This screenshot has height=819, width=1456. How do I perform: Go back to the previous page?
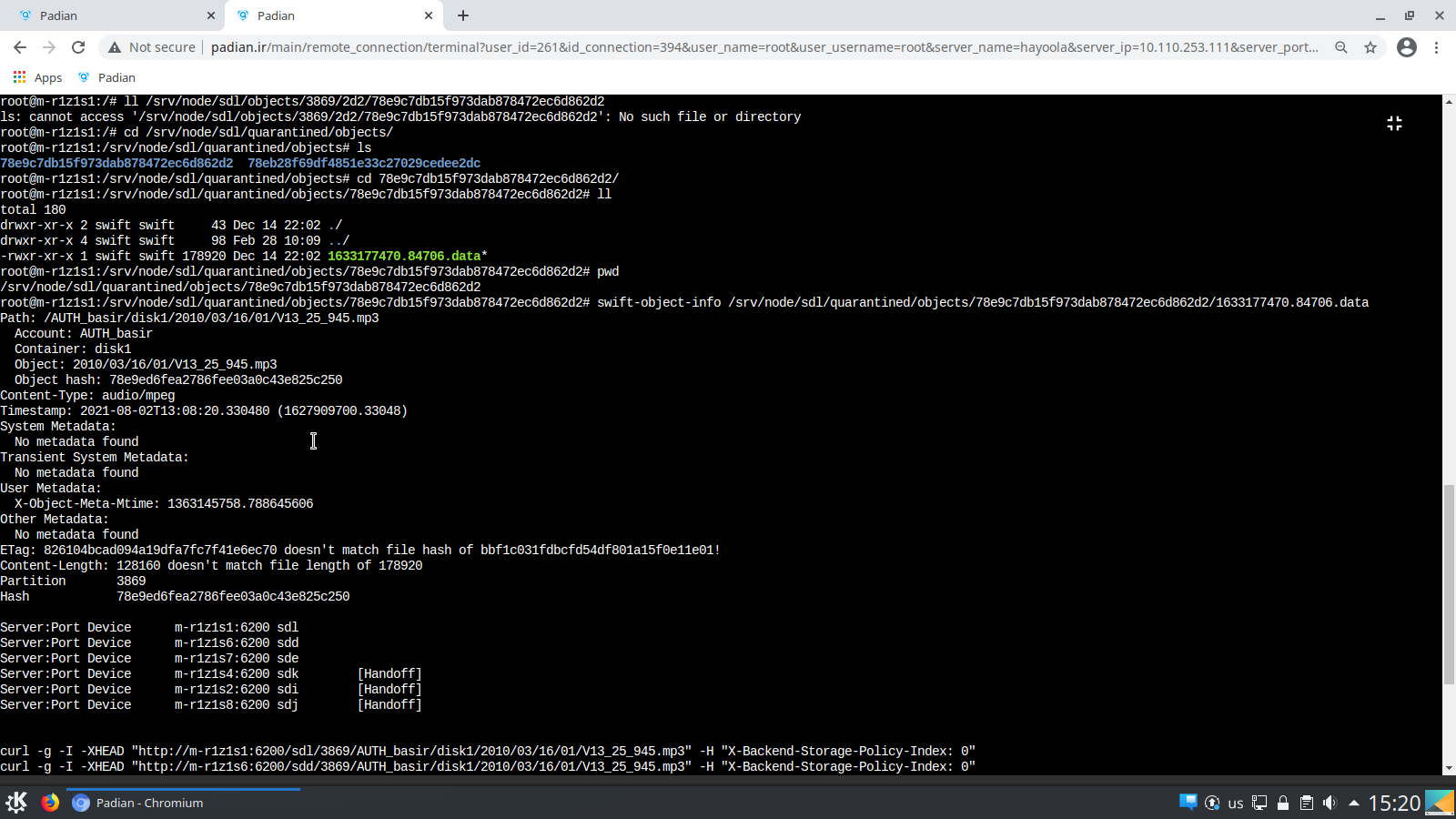20,47
